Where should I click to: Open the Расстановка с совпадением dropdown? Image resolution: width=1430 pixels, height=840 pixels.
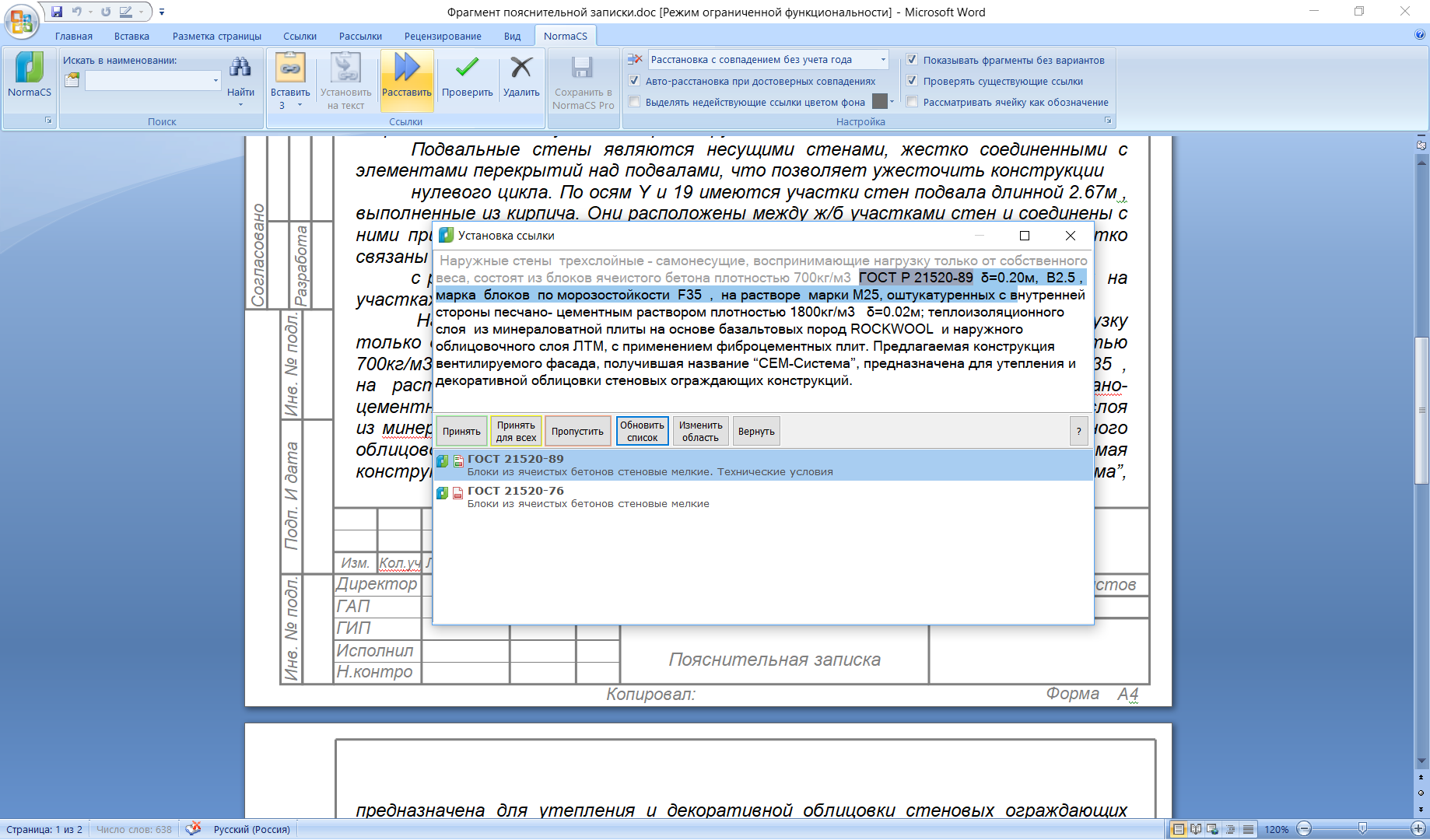[883, 60]
